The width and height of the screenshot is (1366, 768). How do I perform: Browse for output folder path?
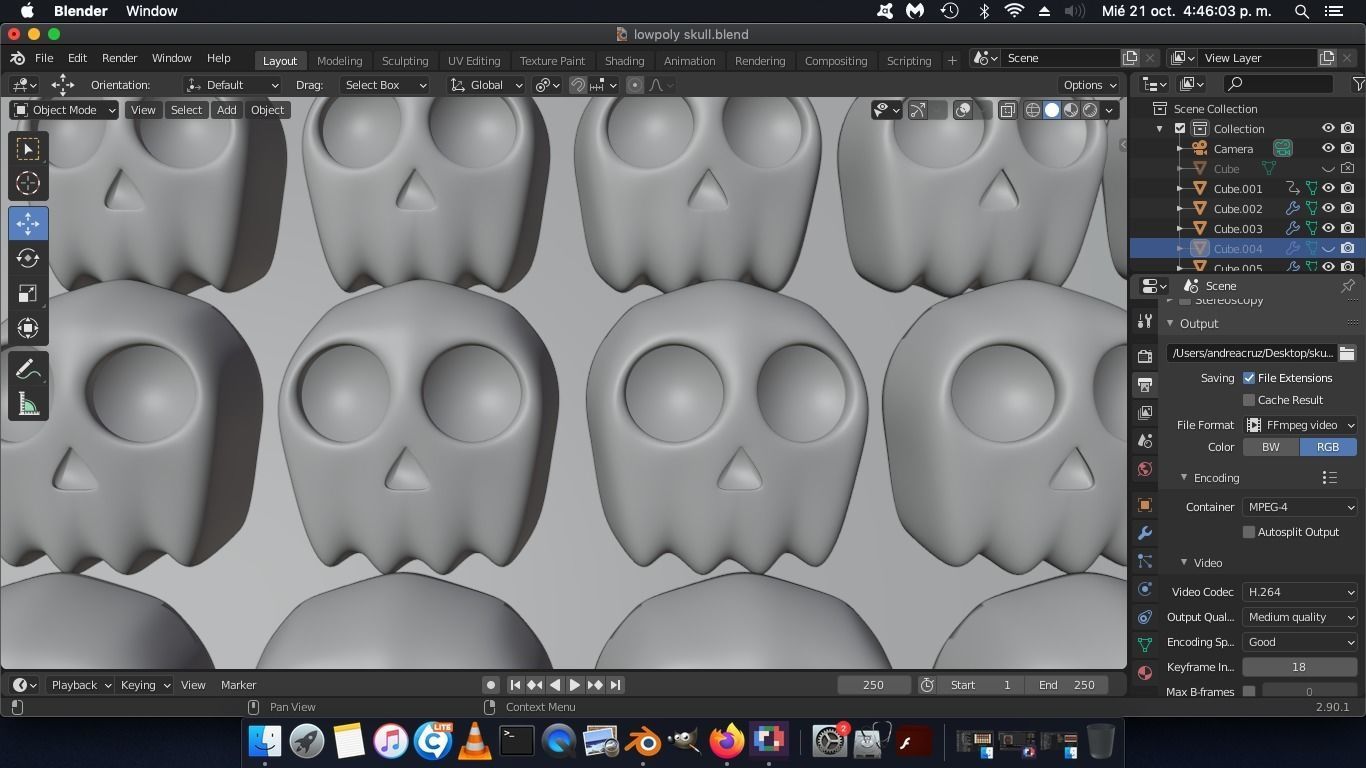[1347, 353]
